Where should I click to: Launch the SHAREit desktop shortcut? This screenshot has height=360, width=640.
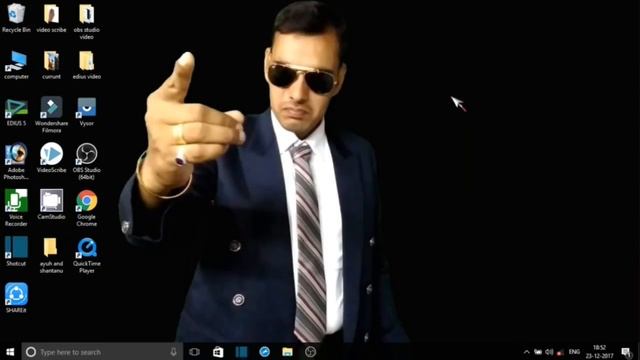click(x=16, y=298)
